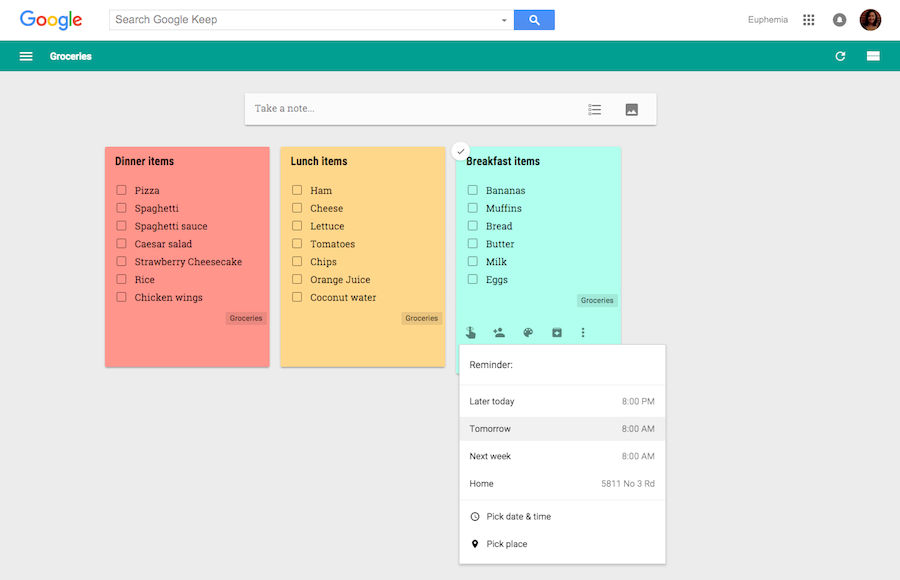
Task: Mark Bananas as done
Action: click(x=473, y=190)
